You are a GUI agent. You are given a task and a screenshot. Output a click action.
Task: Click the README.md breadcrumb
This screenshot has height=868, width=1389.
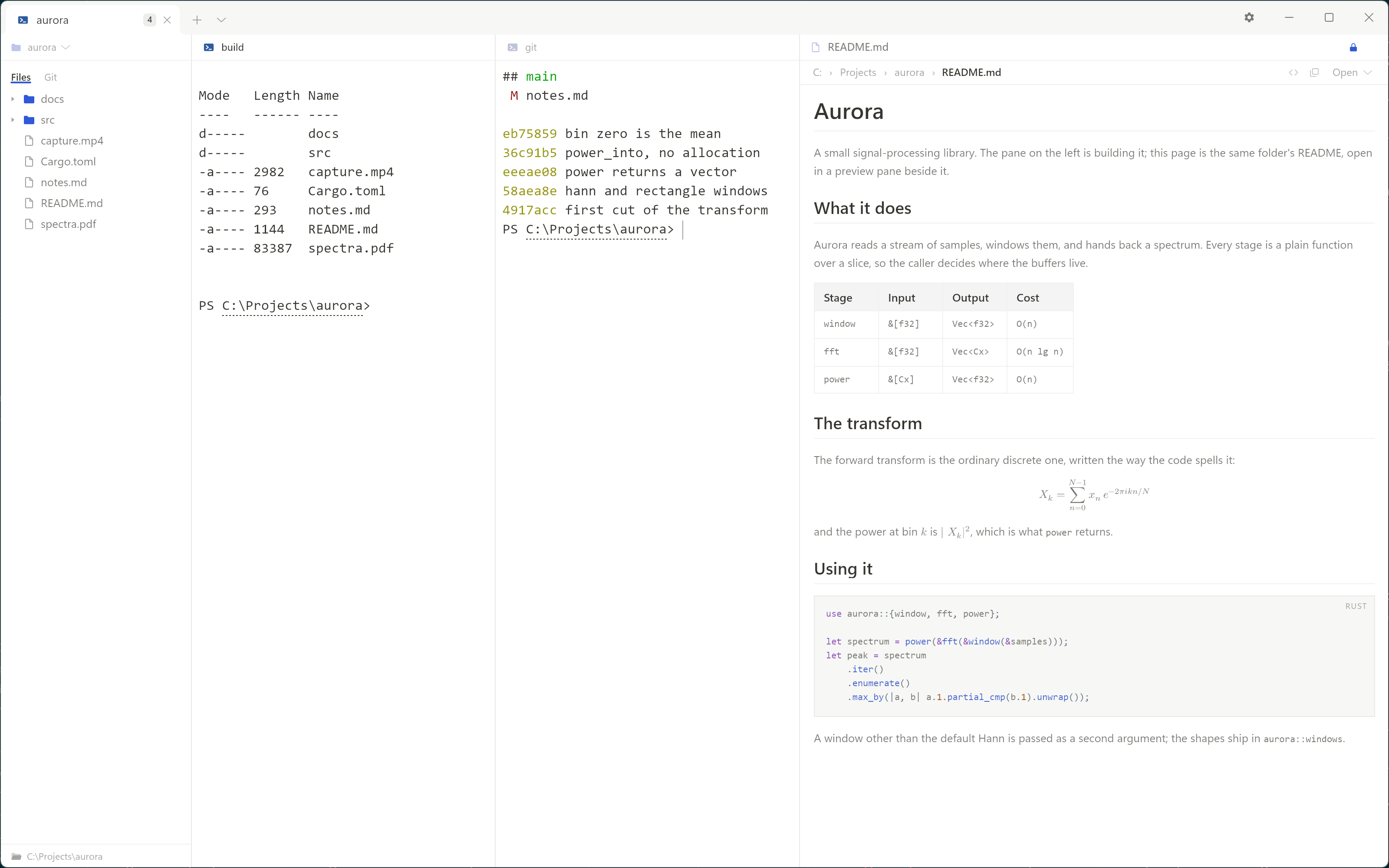(971, 72)
